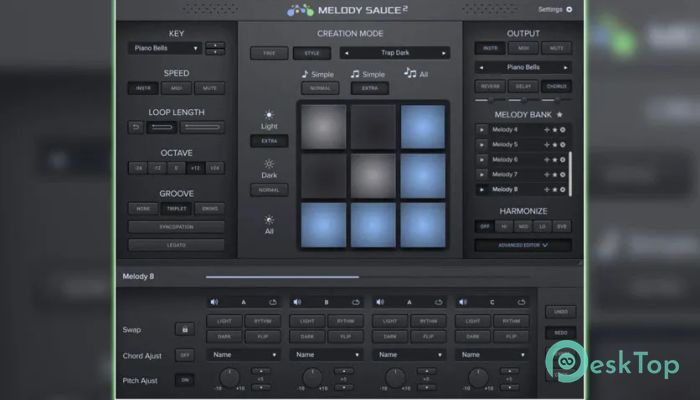Image resolution: width=700 pixels, height=400 pixels.
Task: Set Harmonize to 8VB
Action: coord(562,226)
